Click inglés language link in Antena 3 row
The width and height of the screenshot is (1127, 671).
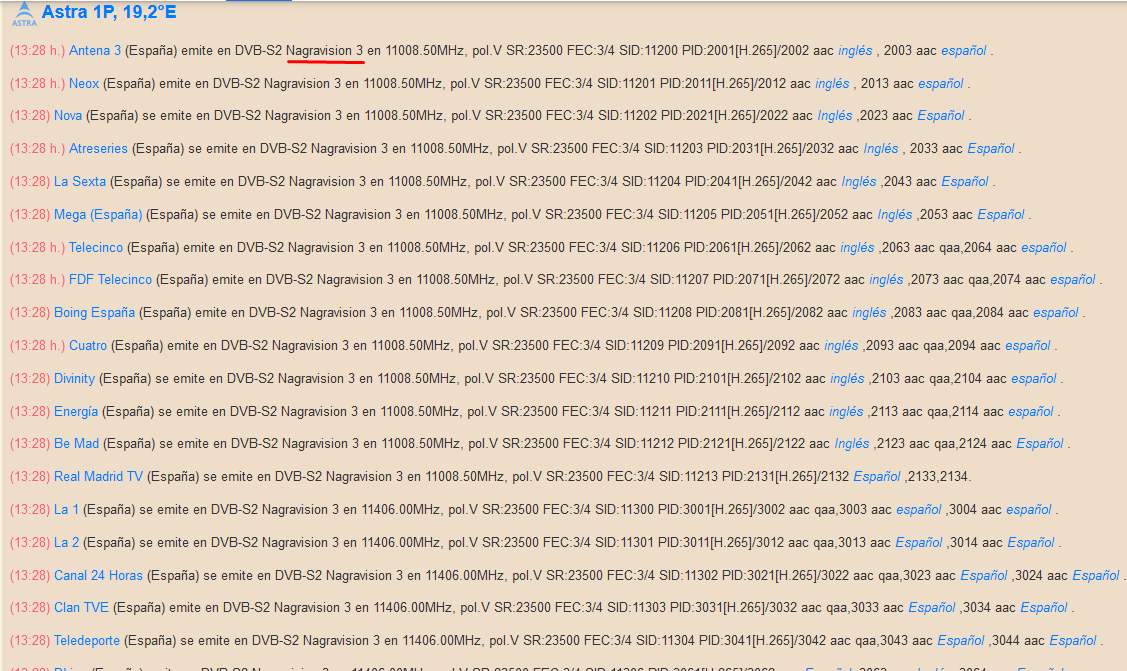(x=855, y=50)
